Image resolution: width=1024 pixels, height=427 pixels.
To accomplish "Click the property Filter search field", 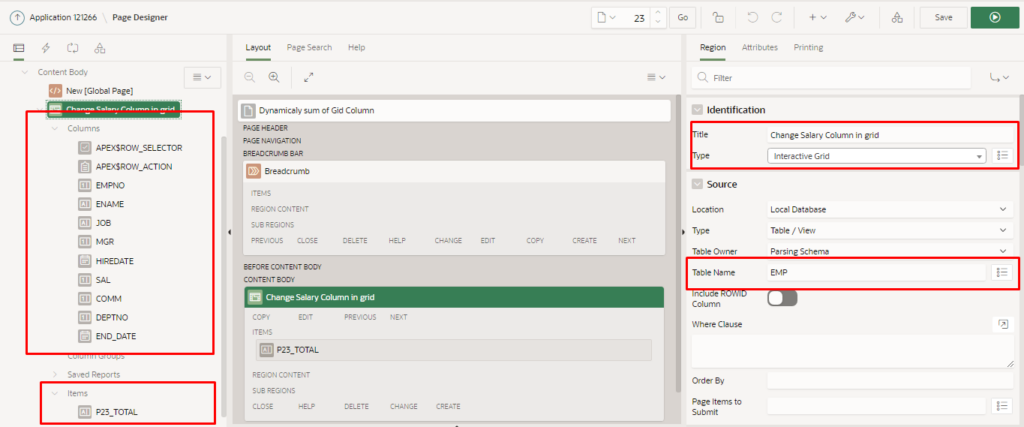I will pyautogui.click(x=840, y=77).
